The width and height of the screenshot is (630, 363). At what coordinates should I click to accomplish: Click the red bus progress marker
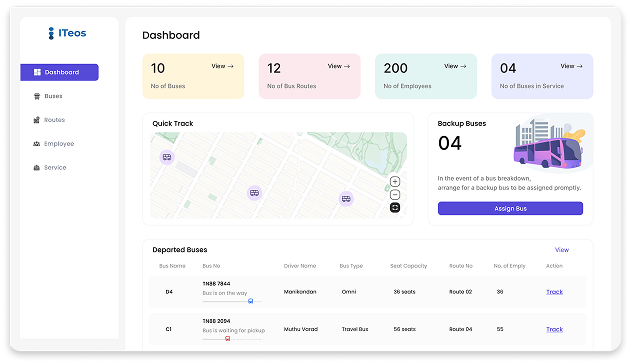coord(227,339)
